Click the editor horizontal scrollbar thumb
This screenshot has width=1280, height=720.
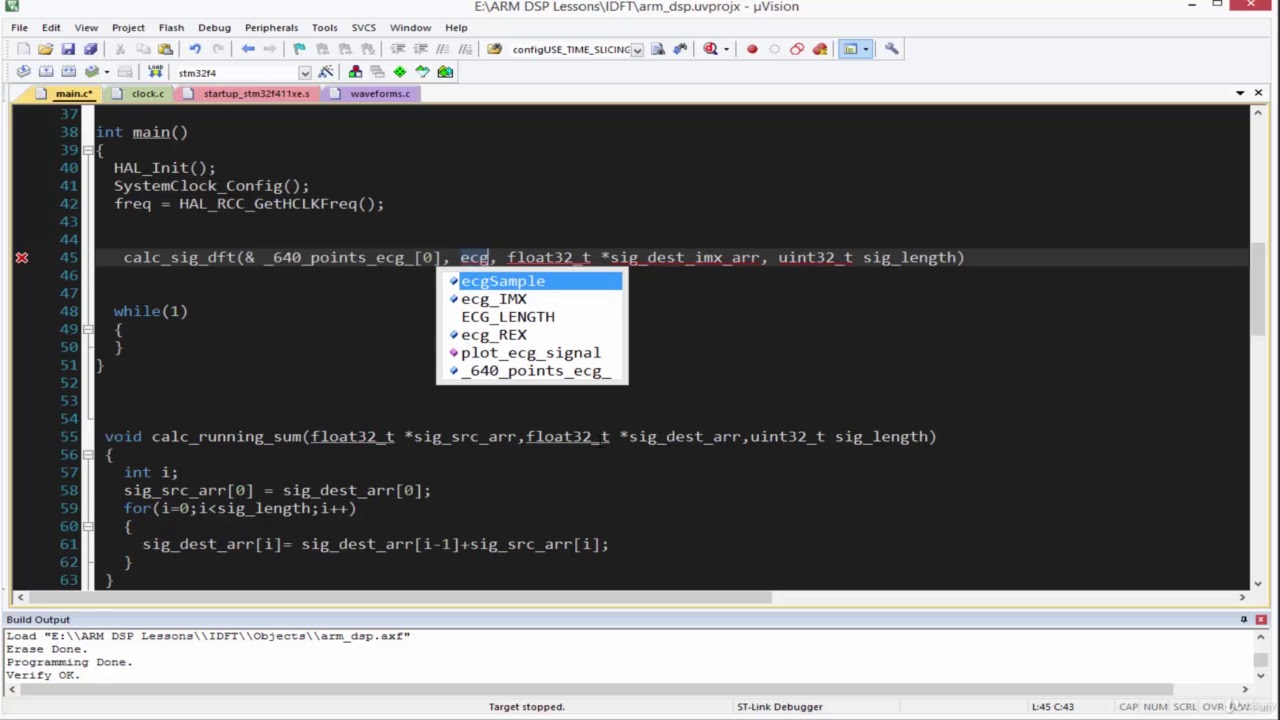(401, 597)
